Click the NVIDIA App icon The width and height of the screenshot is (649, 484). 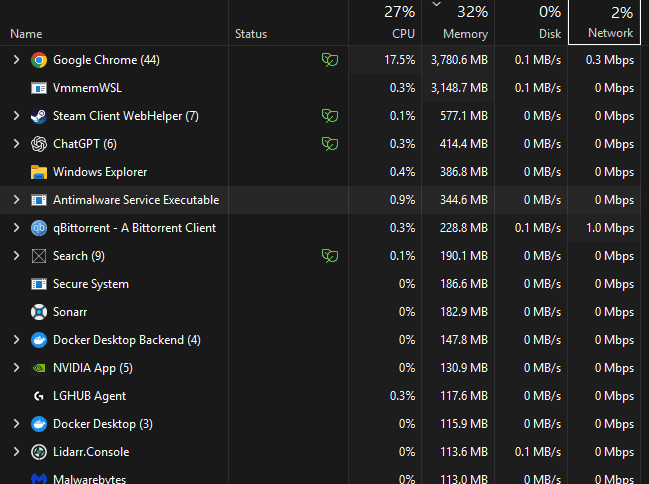pyautogui.click(x=39, y=368)
